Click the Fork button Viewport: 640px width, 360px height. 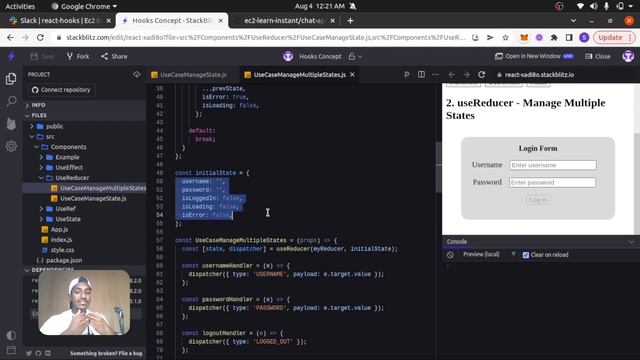[x=78, y=56]
